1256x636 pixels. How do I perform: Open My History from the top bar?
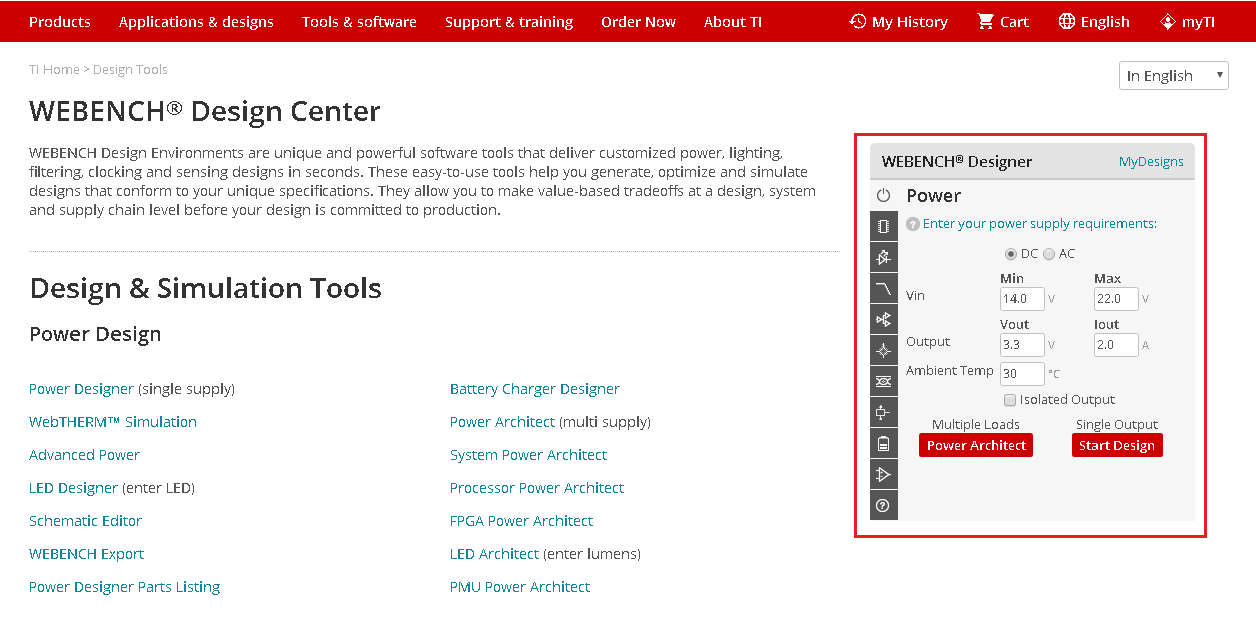tap(898, 22)
